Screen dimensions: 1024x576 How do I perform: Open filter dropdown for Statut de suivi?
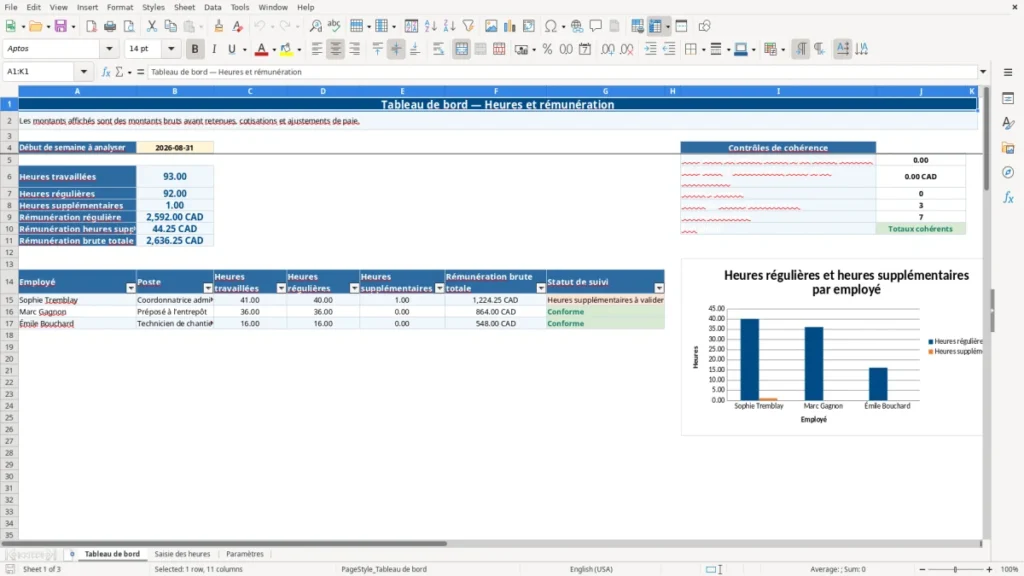[x=659, y=288]
